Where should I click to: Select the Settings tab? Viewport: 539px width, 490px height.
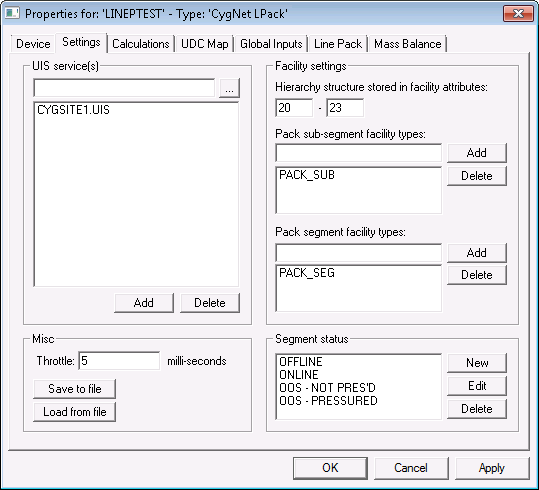(x=81, y=42)
